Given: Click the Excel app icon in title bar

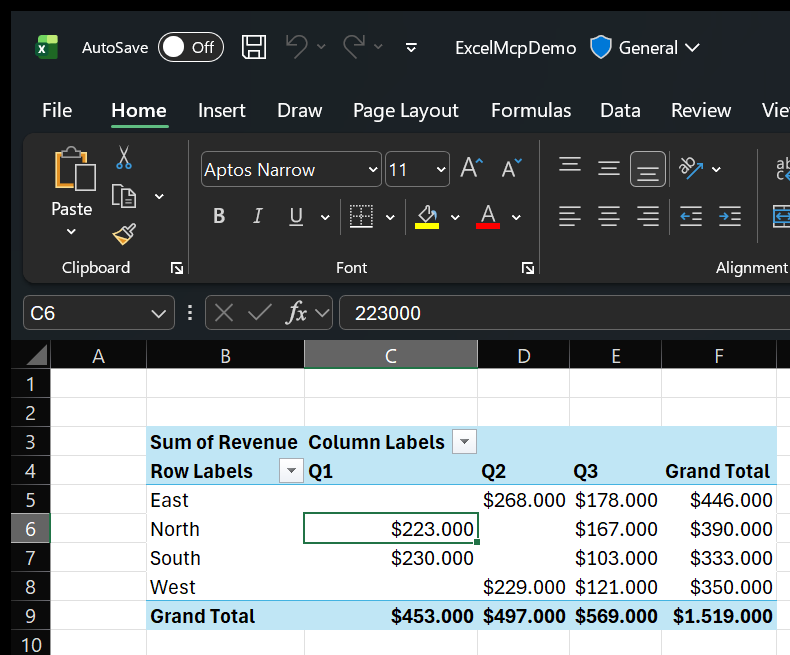Looking at the screenshot, I should (x=47, y=47).
